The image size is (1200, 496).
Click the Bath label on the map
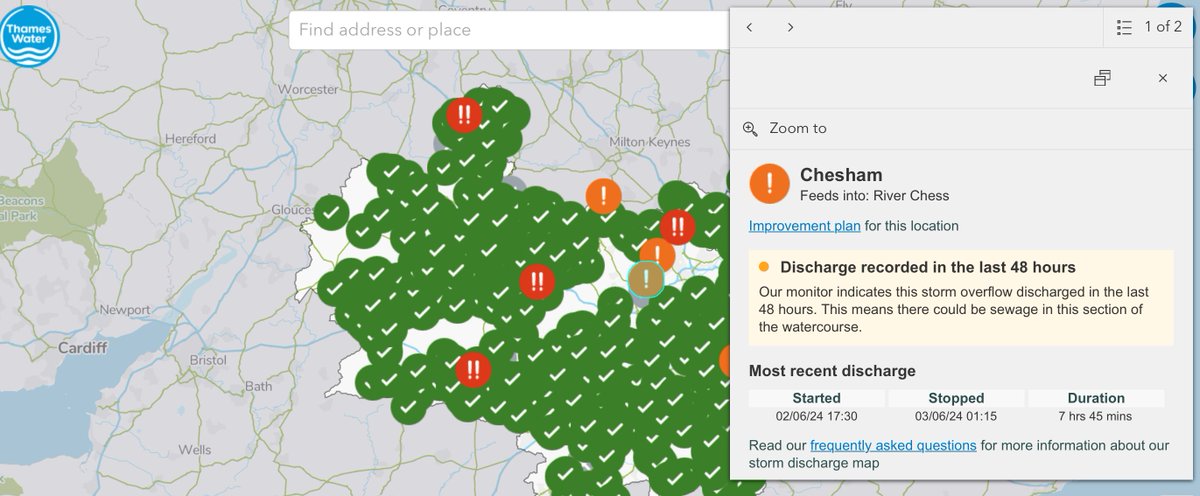pyautogui.click(x=258, y=386)
